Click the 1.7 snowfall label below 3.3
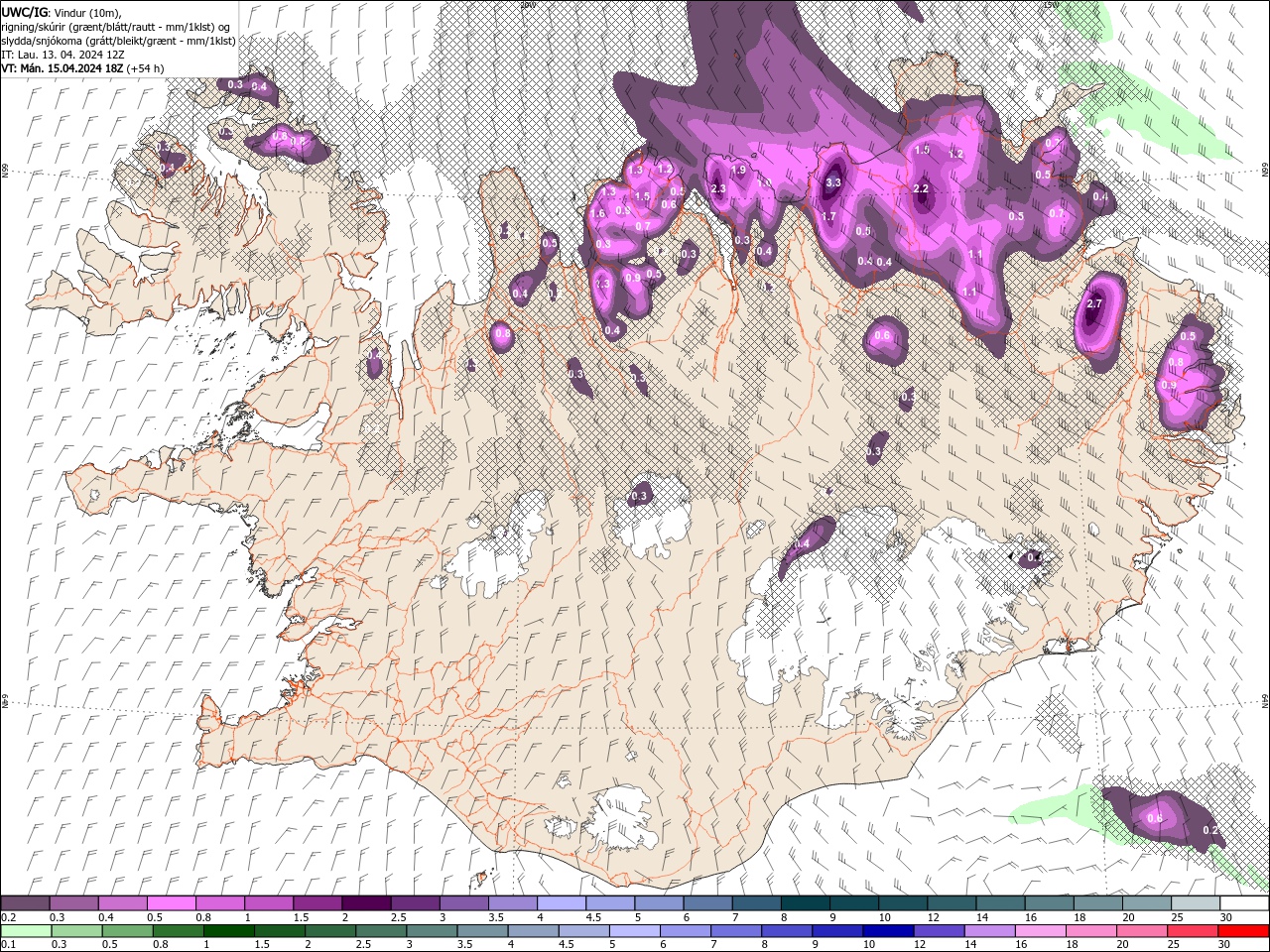This screenshot has width=1270, height=952. [828, 216]
